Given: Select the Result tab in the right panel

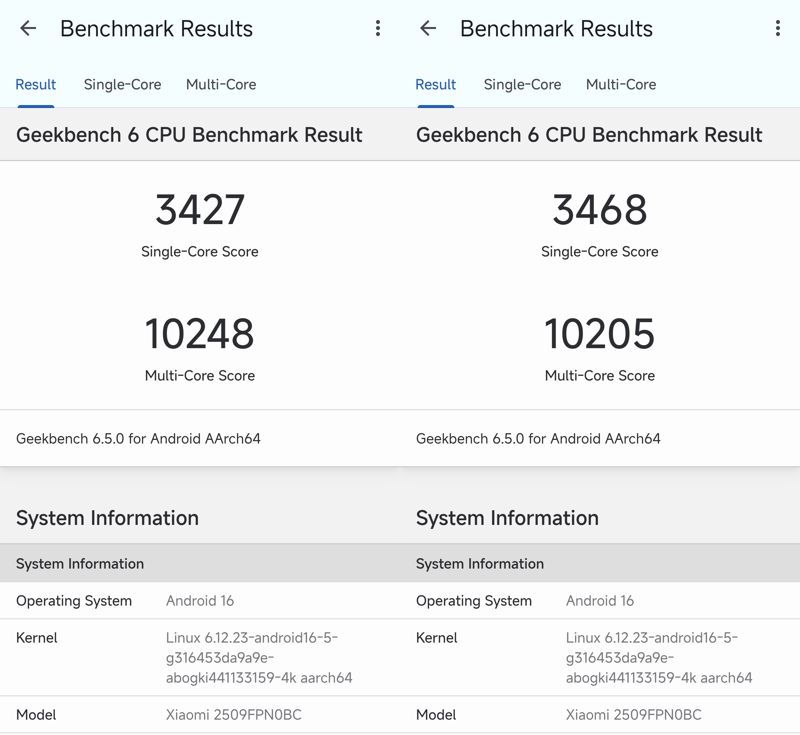Looking at the screenshot, I should tap(436, 85).
